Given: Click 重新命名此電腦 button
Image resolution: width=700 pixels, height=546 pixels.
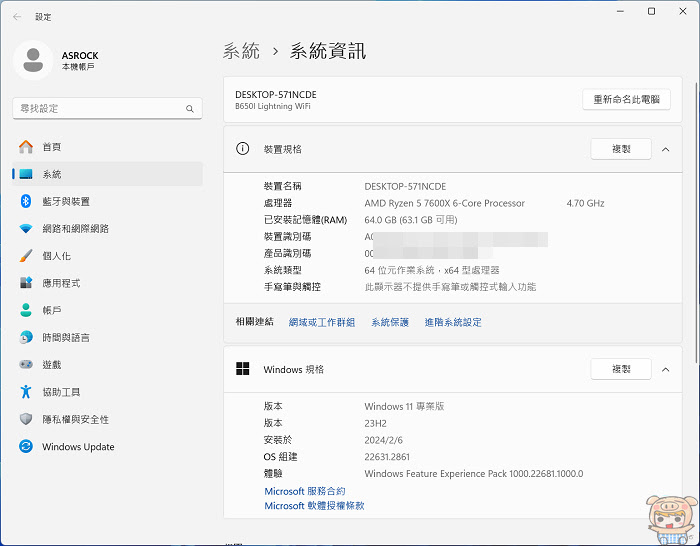Looking at the screenshot, I should click(626, 100).
